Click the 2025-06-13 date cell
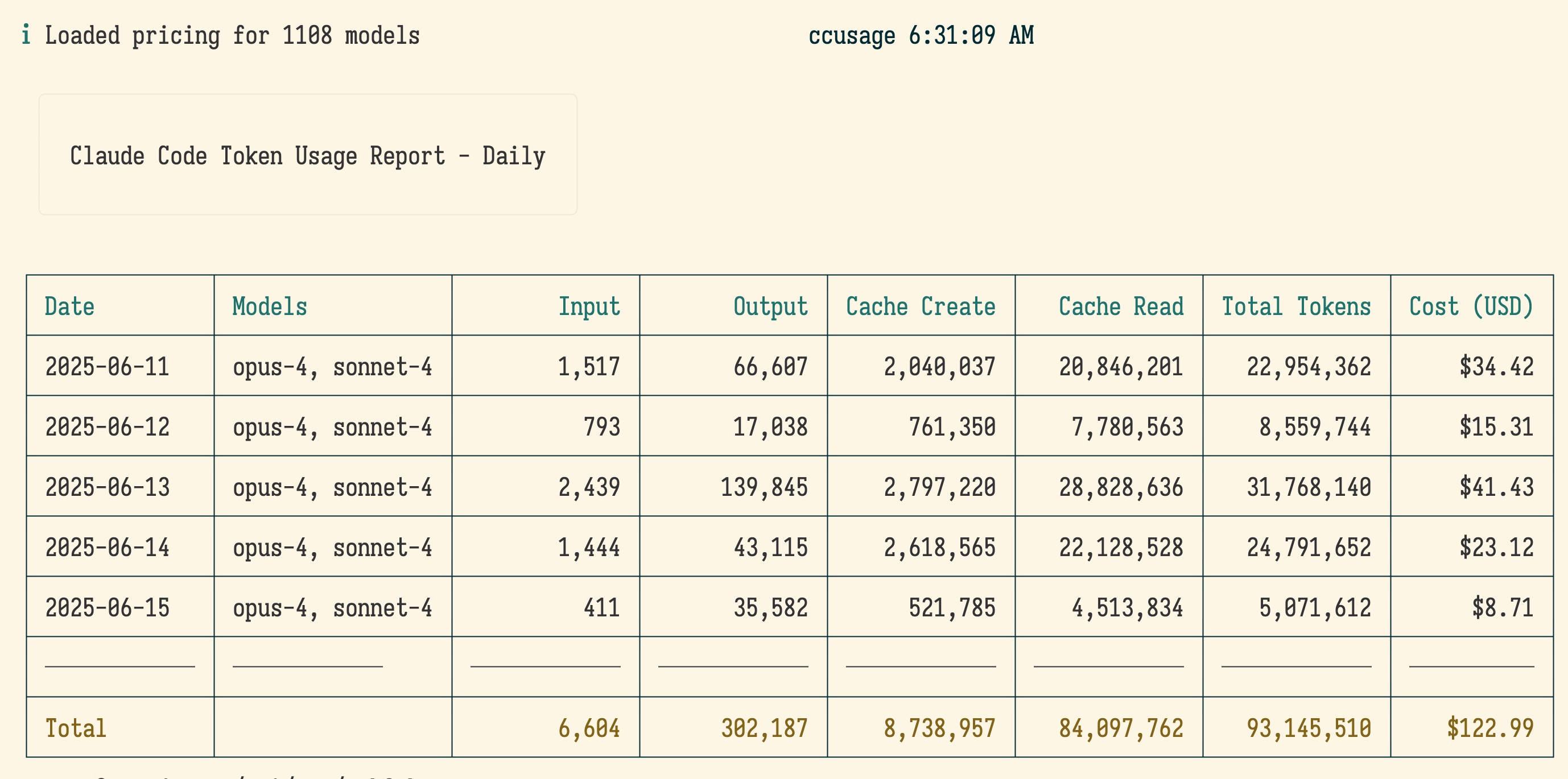Image resolution: width=1568 pixels, height=779 pixels. click(x=107, y=487)
